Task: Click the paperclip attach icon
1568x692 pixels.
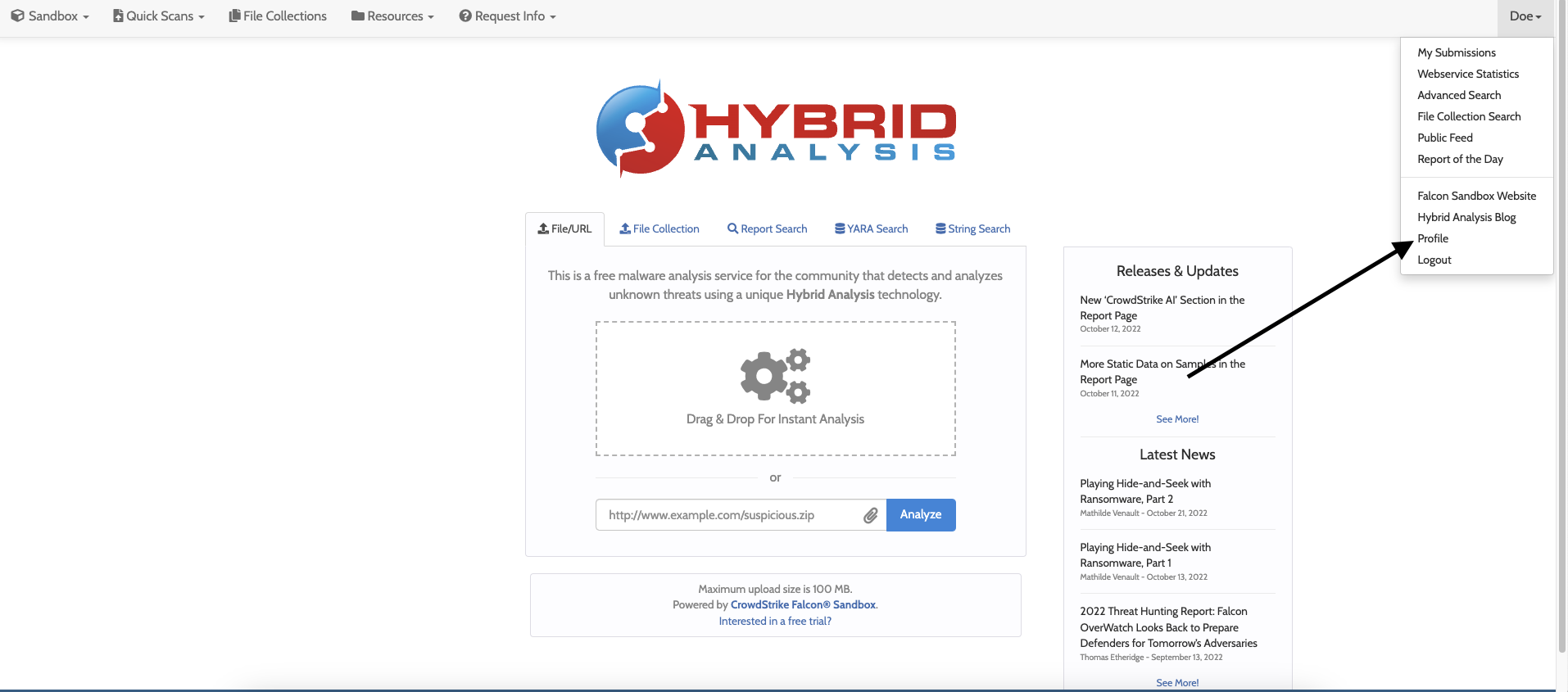Action: [x=870, y=515]
